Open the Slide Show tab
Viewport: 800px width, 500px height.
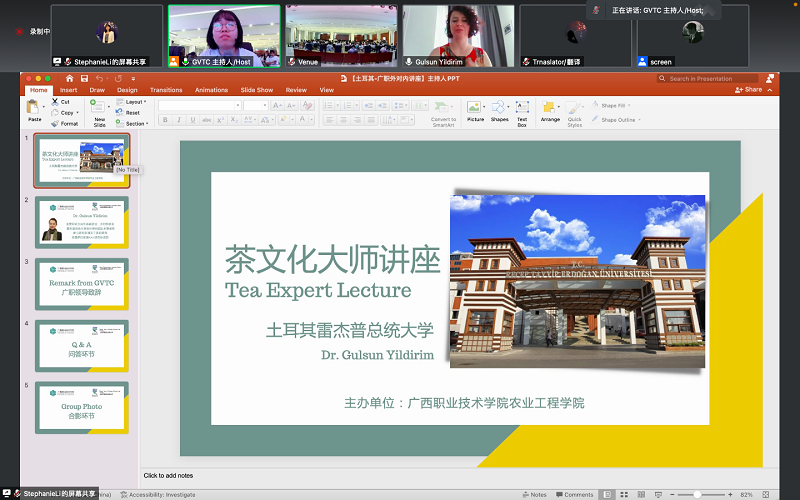[x=257, y=90]
